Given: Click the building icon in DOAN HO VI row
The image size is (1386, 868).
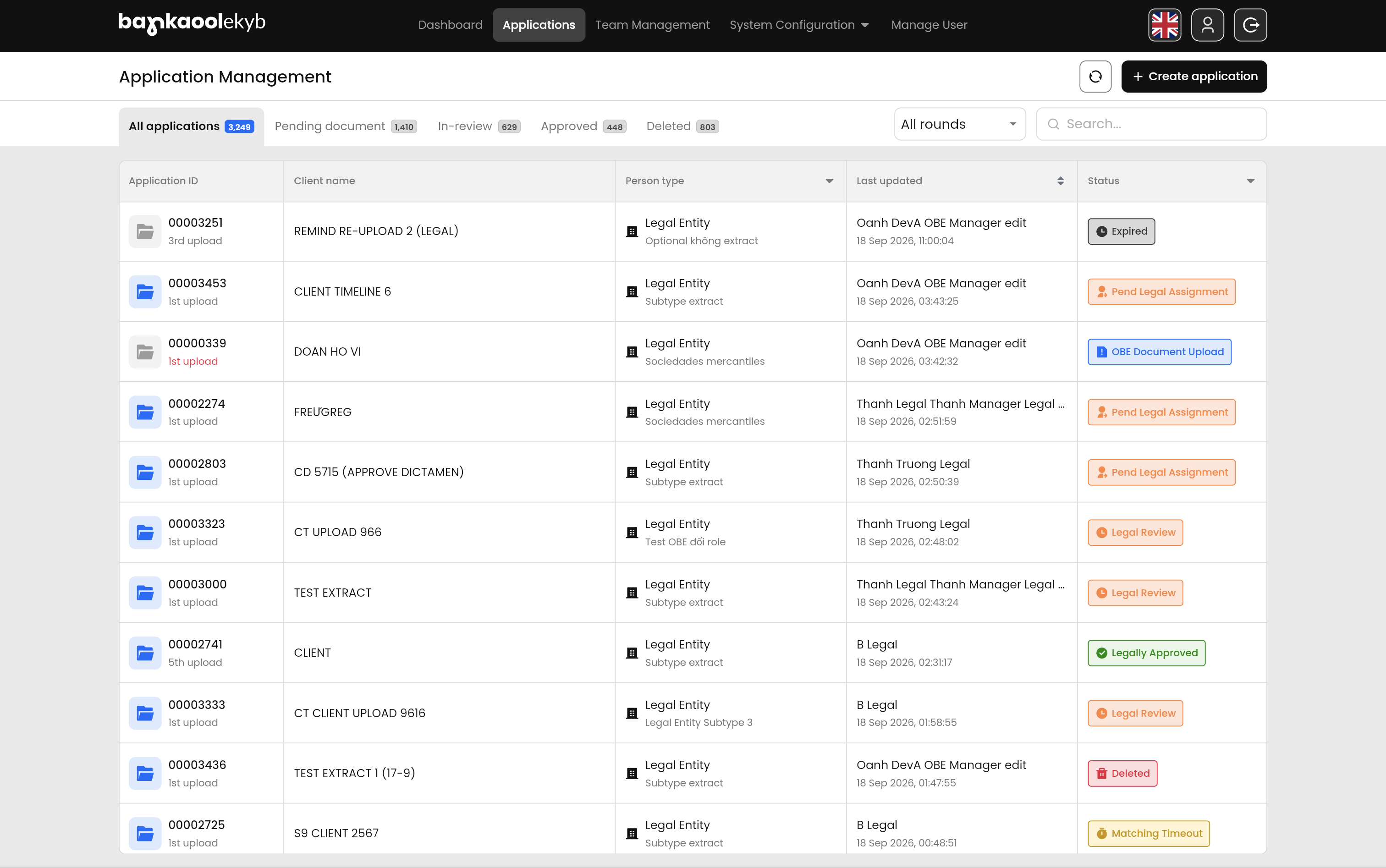Looking at the screenshot, I should click(632, 352).
